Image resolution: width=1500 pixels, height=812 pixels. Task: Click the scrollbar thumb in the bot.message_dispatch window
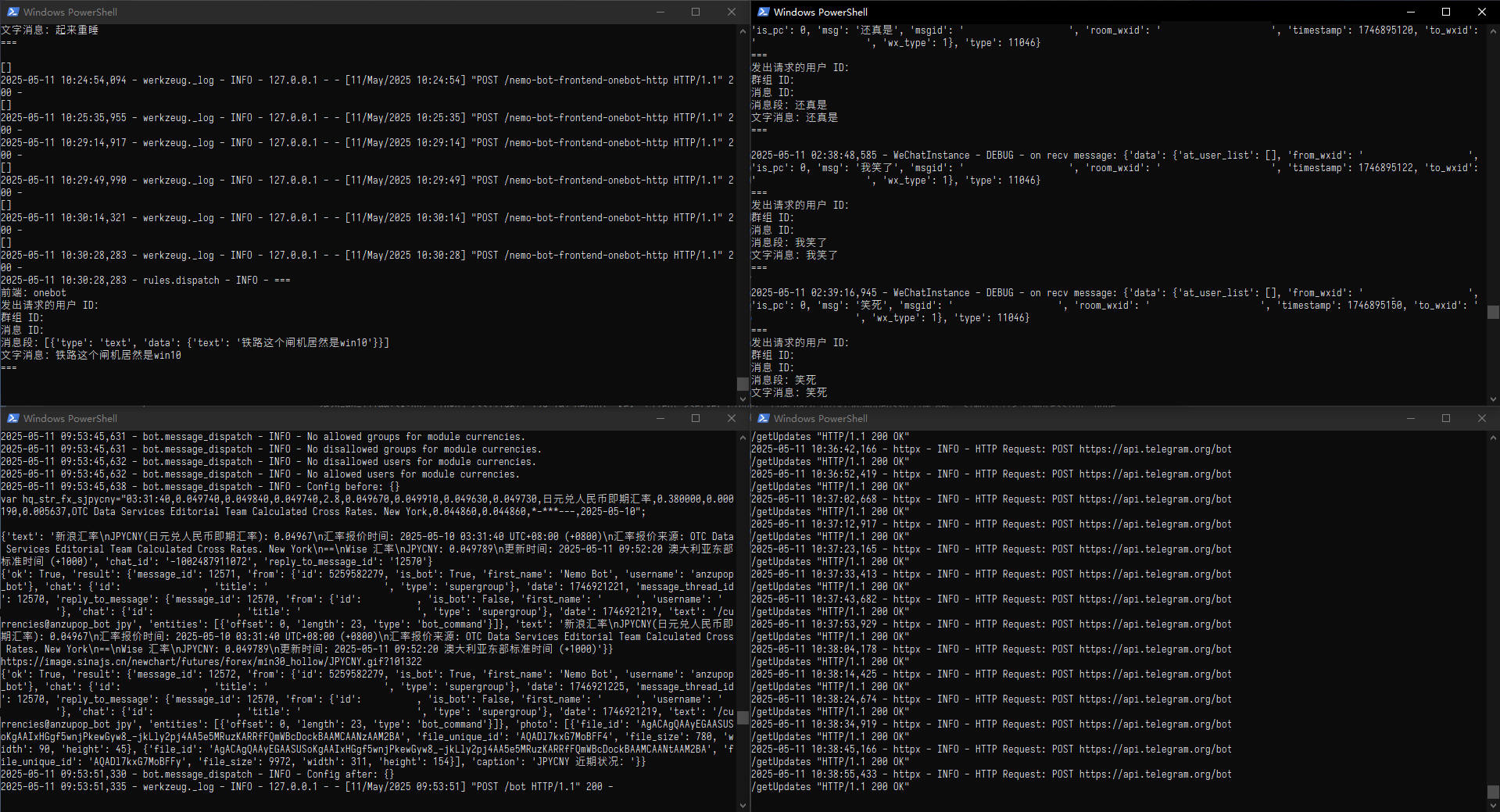pos(743,717)
